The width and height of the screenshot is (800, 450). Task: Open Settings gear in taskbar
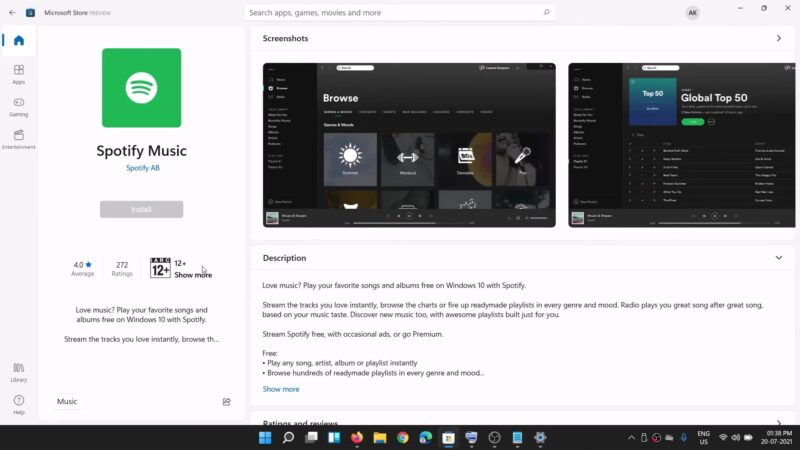point(540,438)
